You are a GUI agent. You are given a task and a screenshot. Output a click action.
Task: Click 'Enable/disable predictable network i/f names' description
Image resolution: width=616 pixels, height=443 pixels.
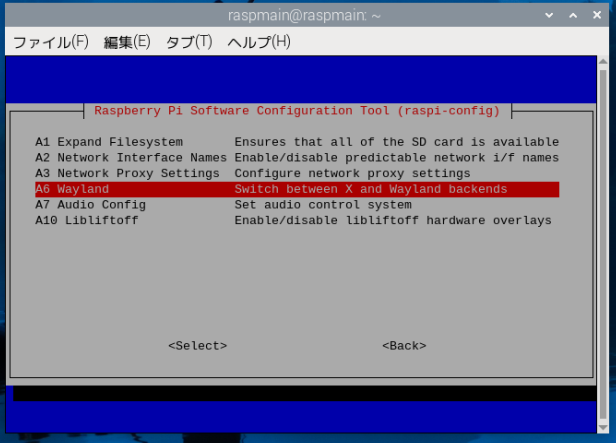[397, 157]
